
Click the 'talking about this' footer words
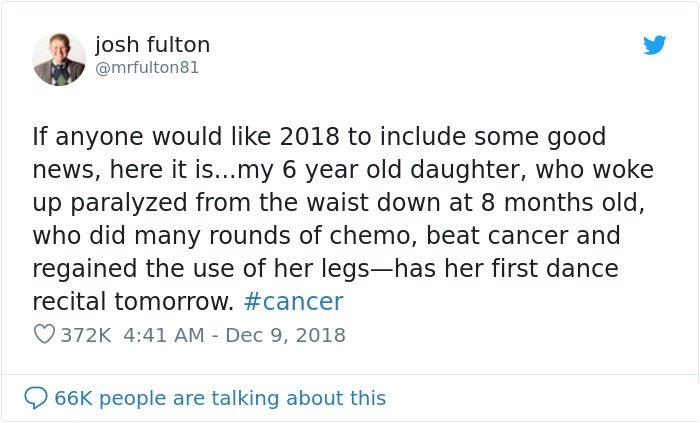pyautogui.click(x=298, y=398)
